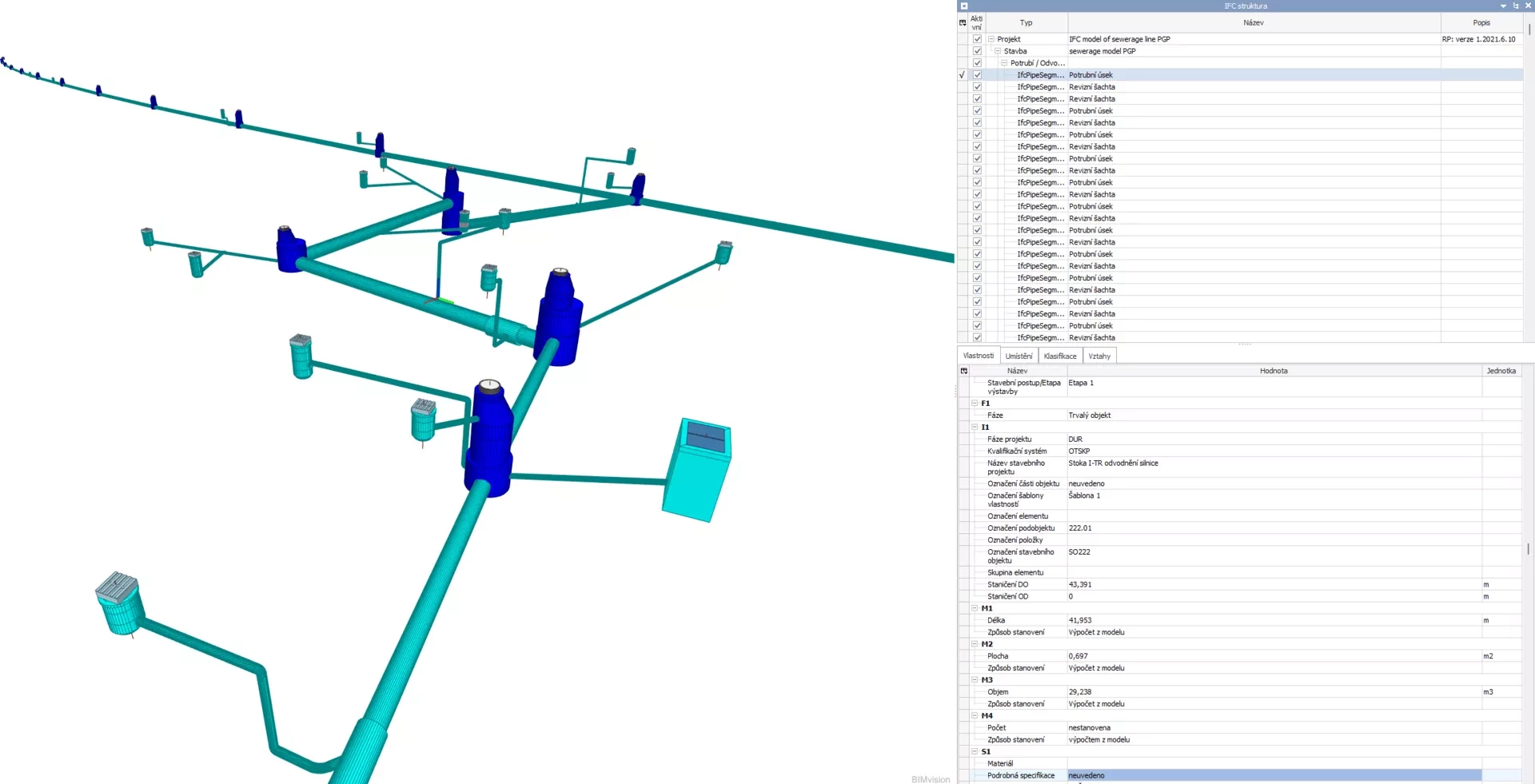Open IFC struktura panel menu icon at top-left
The image size is (1535, 784).
[964, 6]
